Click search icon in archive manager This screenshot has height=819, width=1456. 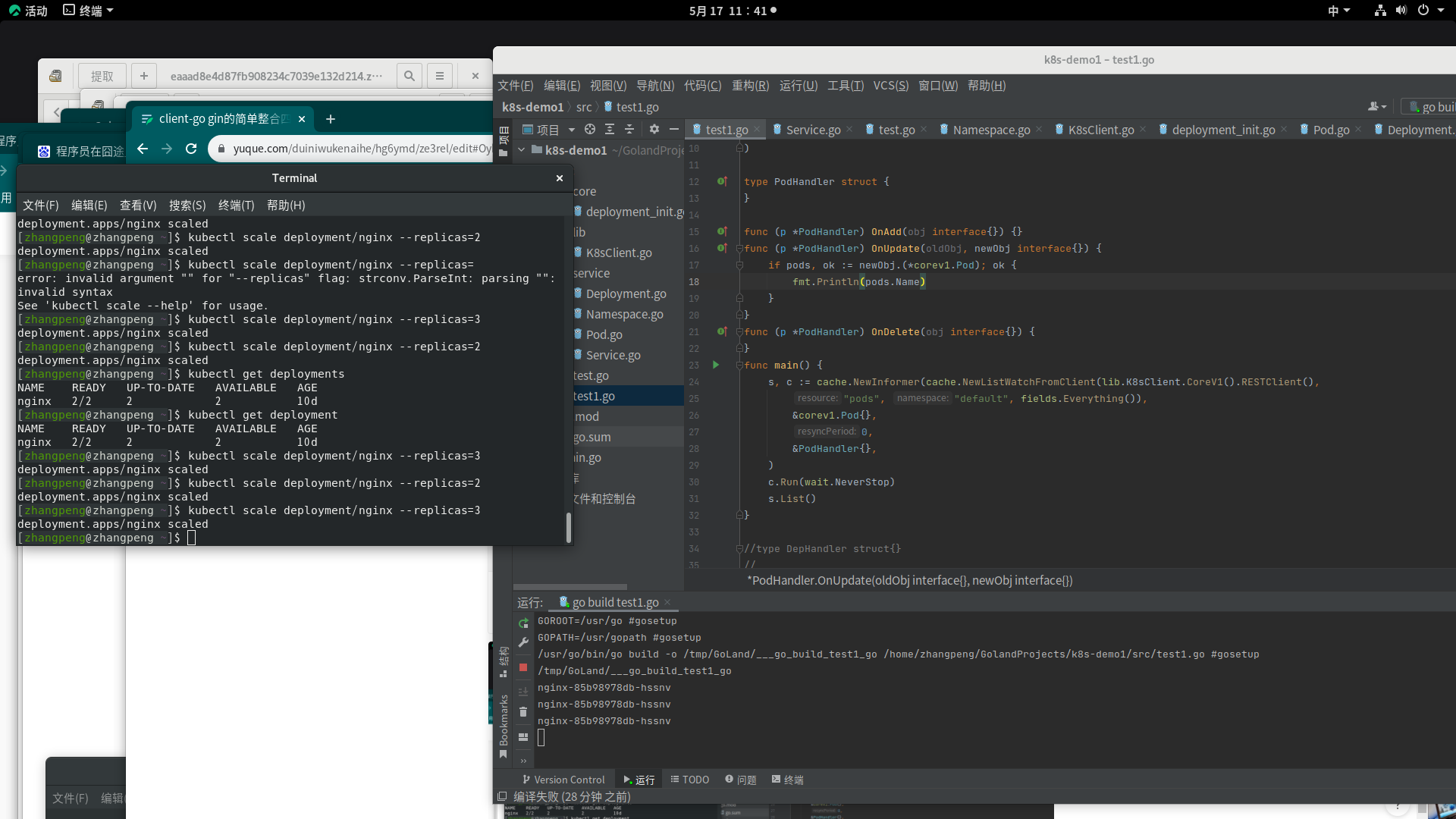pos(409,76)
